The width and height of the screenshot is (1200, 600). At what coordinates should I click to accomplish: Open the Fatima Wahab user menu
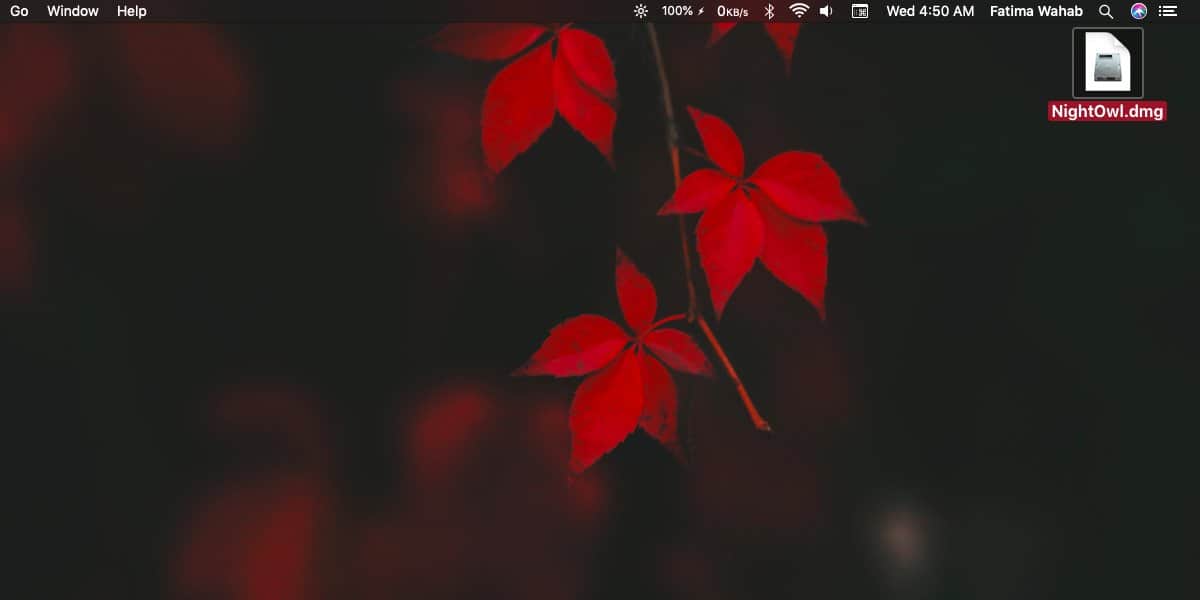1036,11
